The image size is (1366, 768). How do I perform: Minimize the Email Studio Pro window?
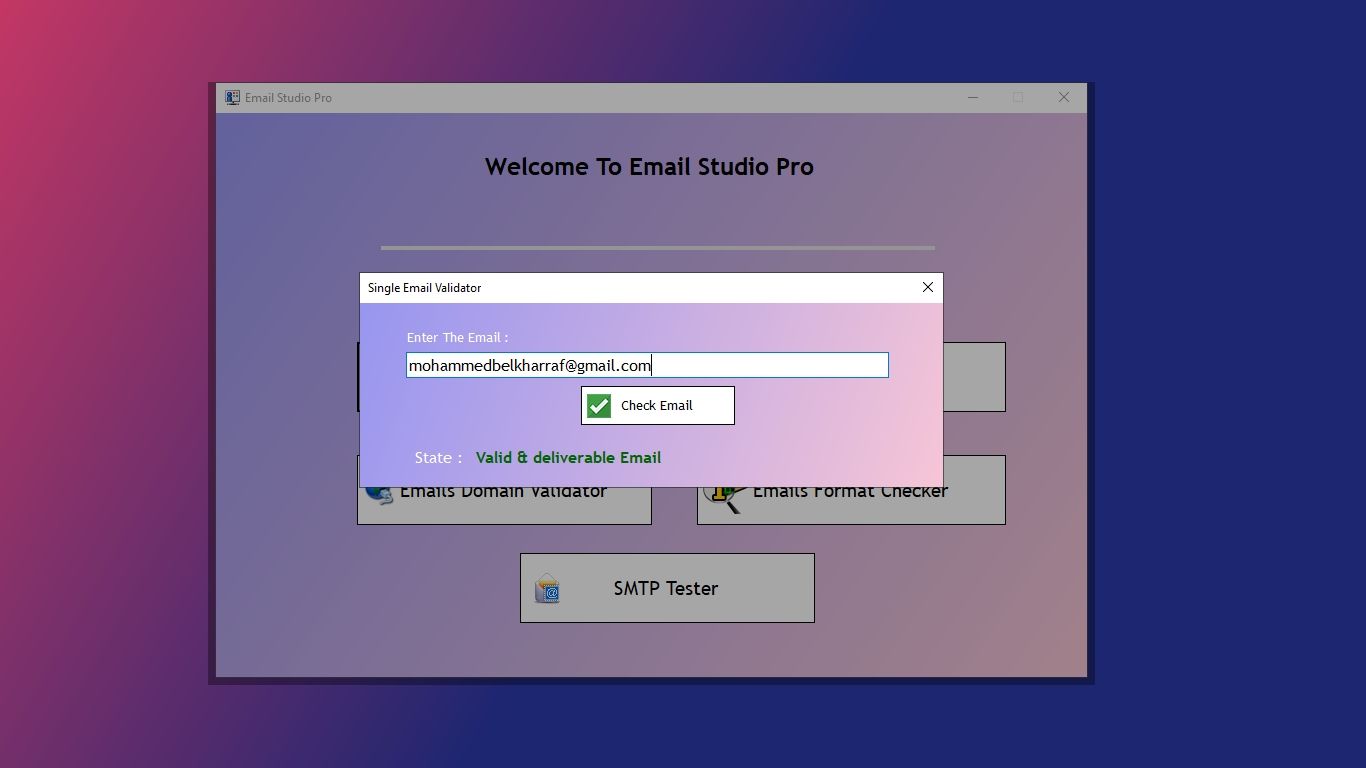[x=973, y=97]
